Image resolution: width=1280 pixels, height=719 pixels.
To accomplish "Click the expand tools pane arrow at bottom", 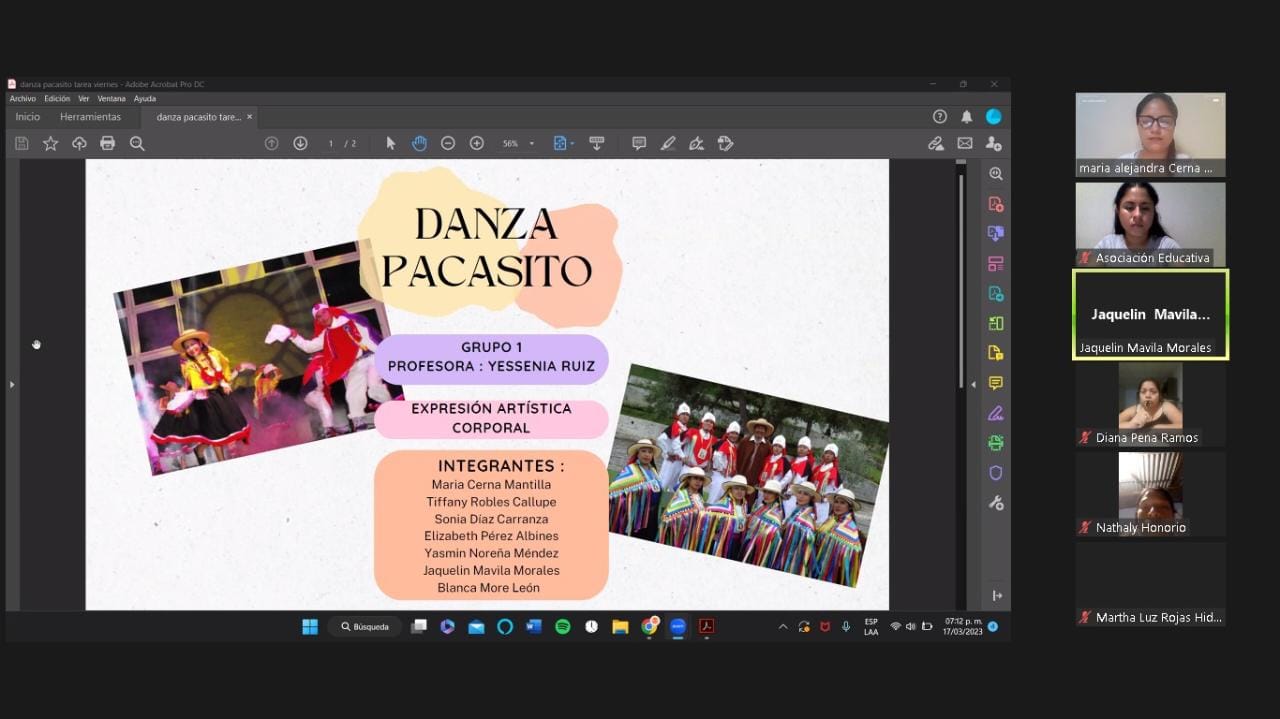I will [x=996, y=596].
